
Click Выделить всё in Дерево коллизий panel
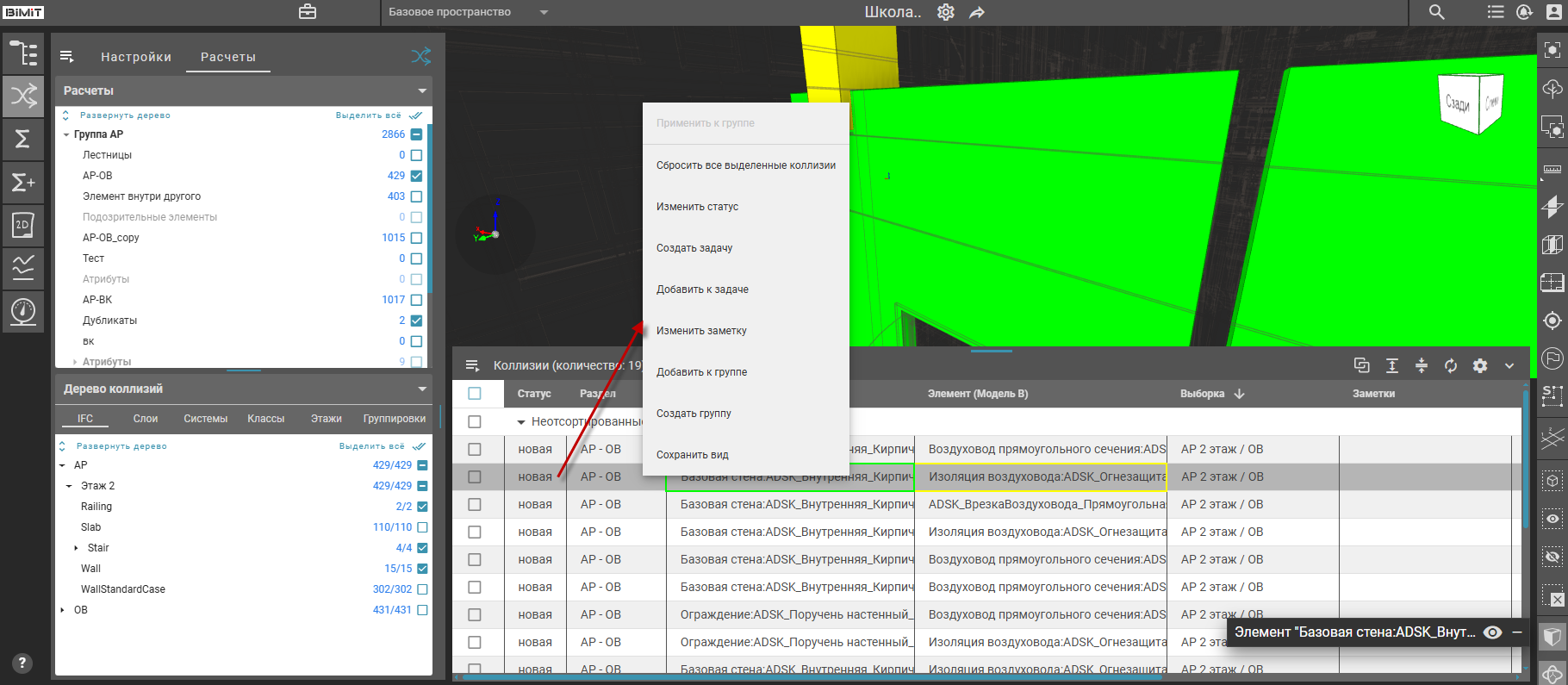click(371, 446)
